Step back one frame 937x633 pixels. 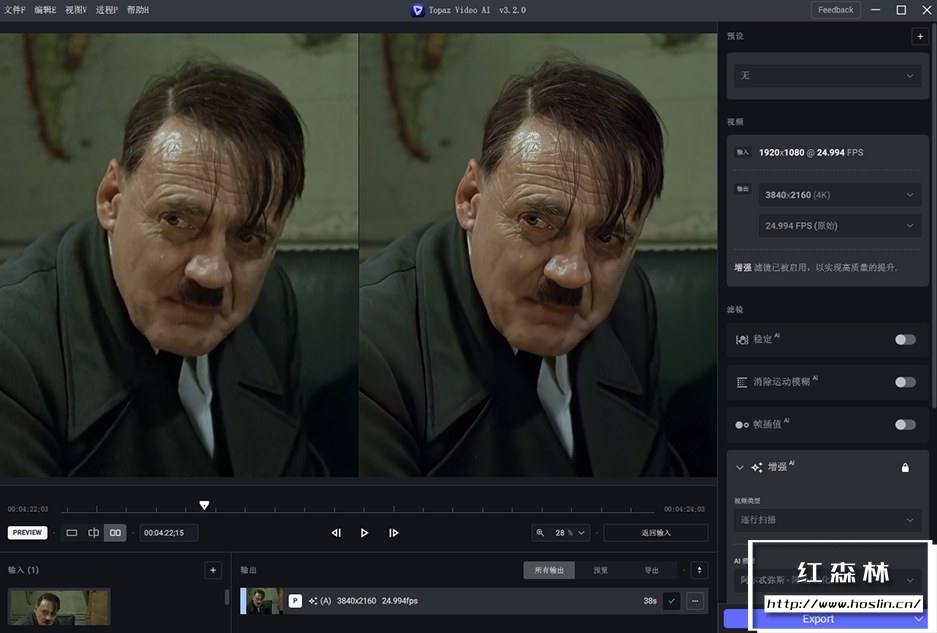pos(336,533)
